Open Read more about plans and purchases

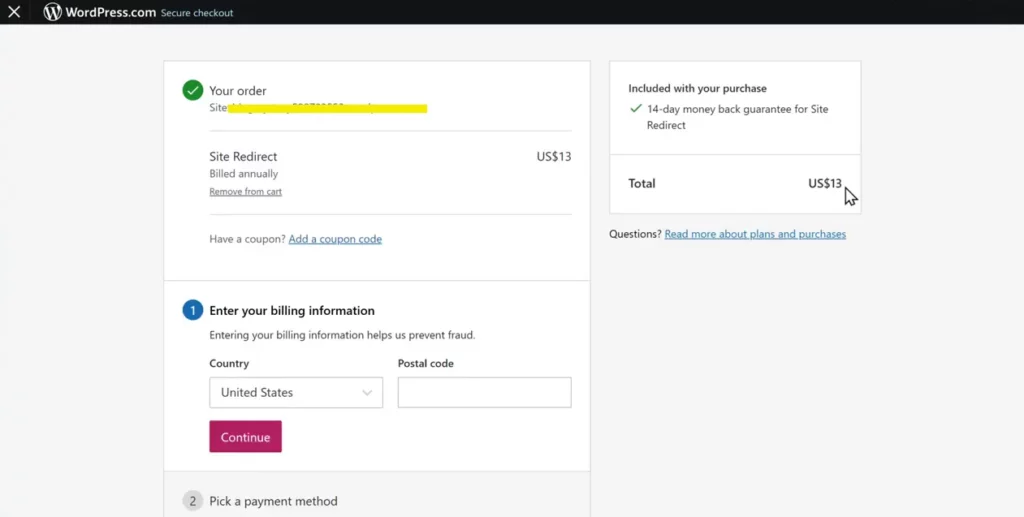(755, 234)
